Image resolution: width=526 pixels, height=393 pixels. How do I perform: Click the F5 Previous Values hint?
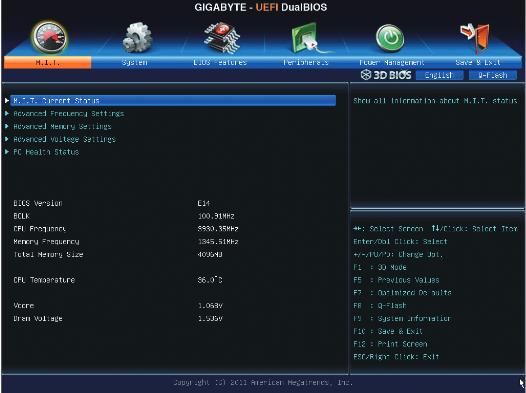click(x=396, y=280)
